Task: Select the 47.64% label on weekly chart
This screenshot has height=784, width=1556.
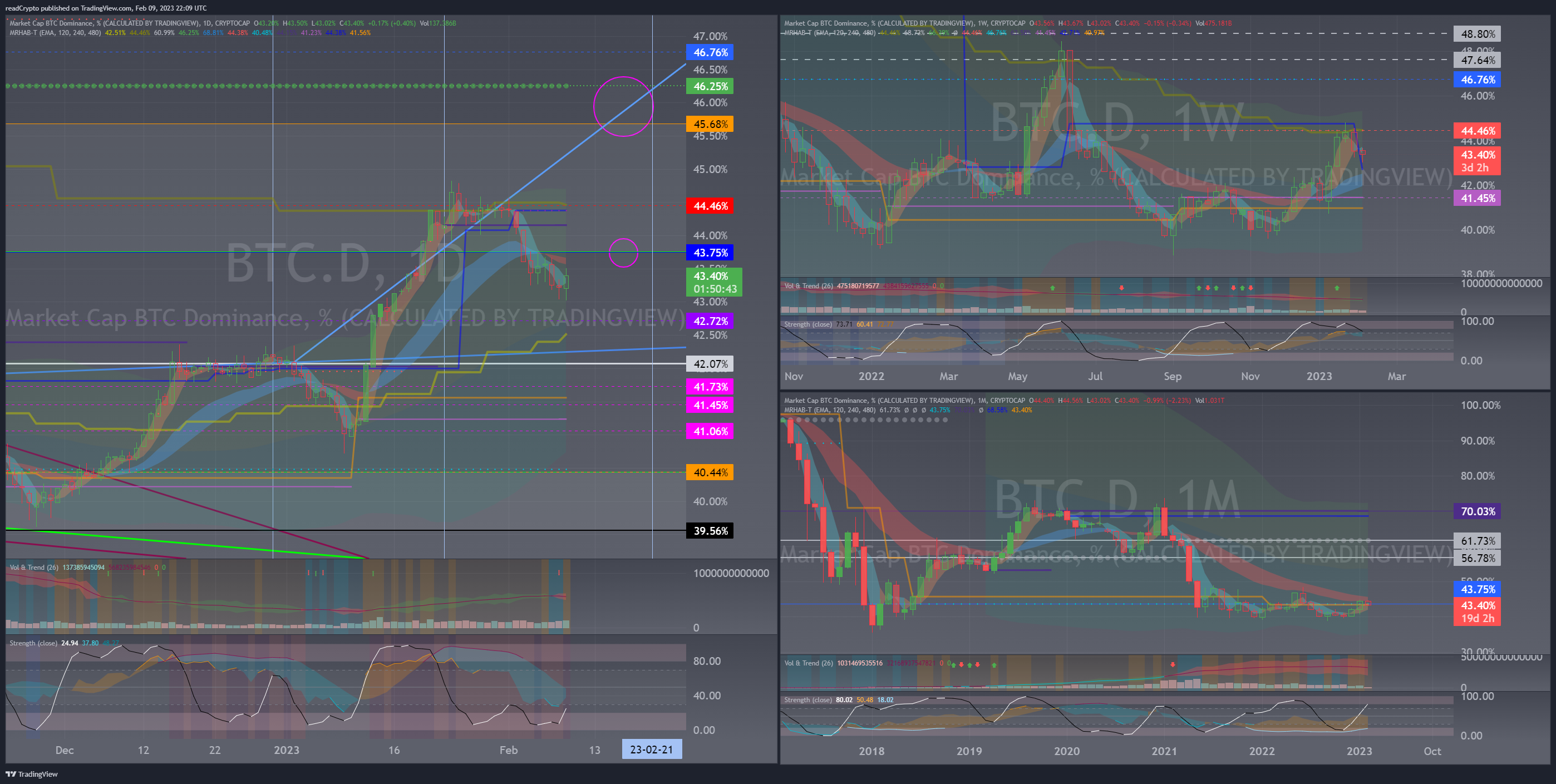Action: [1477, 61]
